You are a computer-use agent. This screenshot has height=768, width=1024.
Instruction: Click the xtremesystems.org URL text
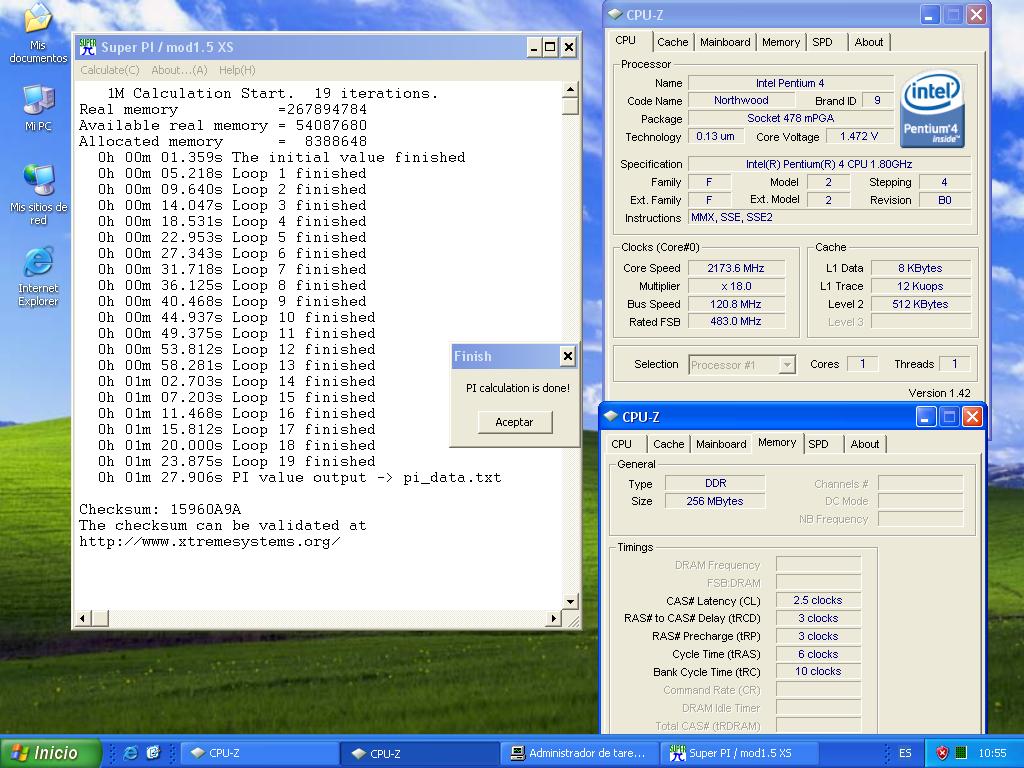point(210,541)
